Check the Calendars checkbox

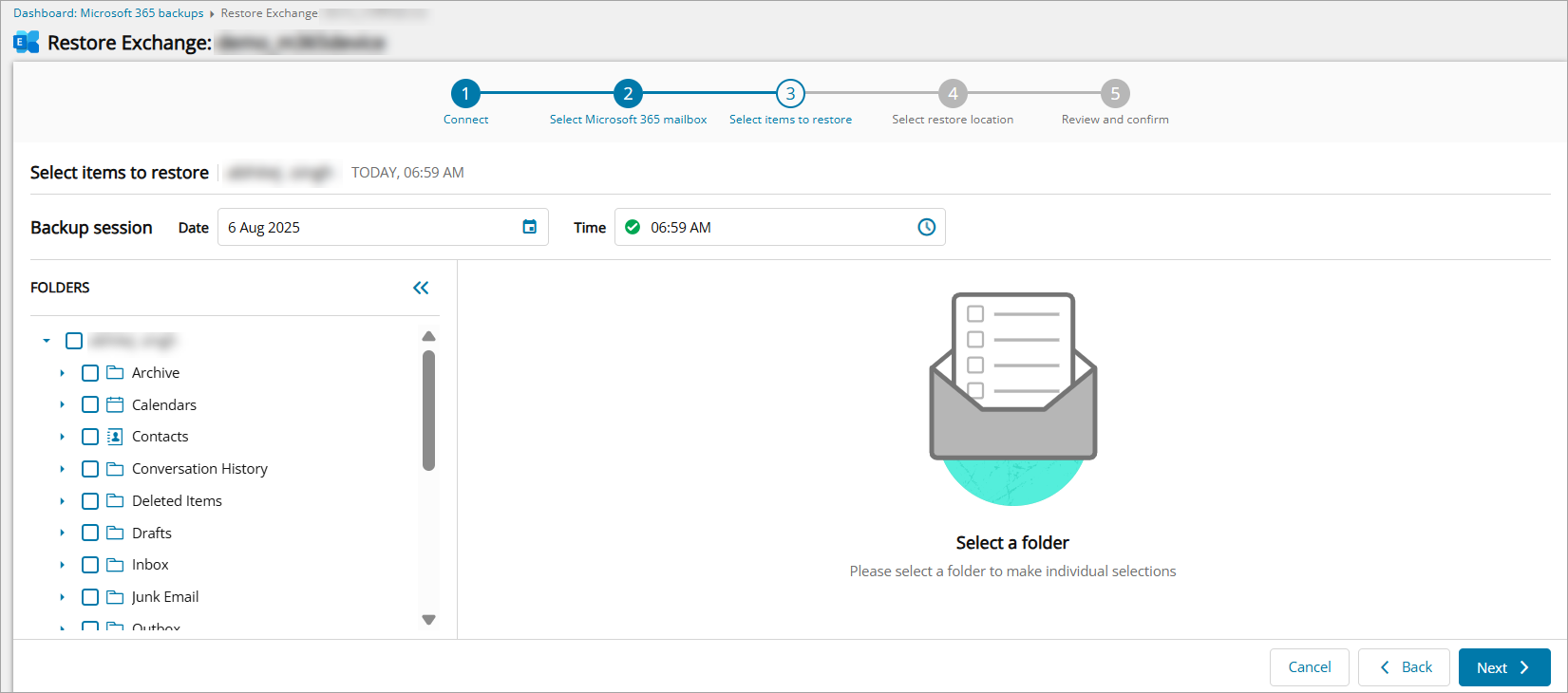pos(90,404)
